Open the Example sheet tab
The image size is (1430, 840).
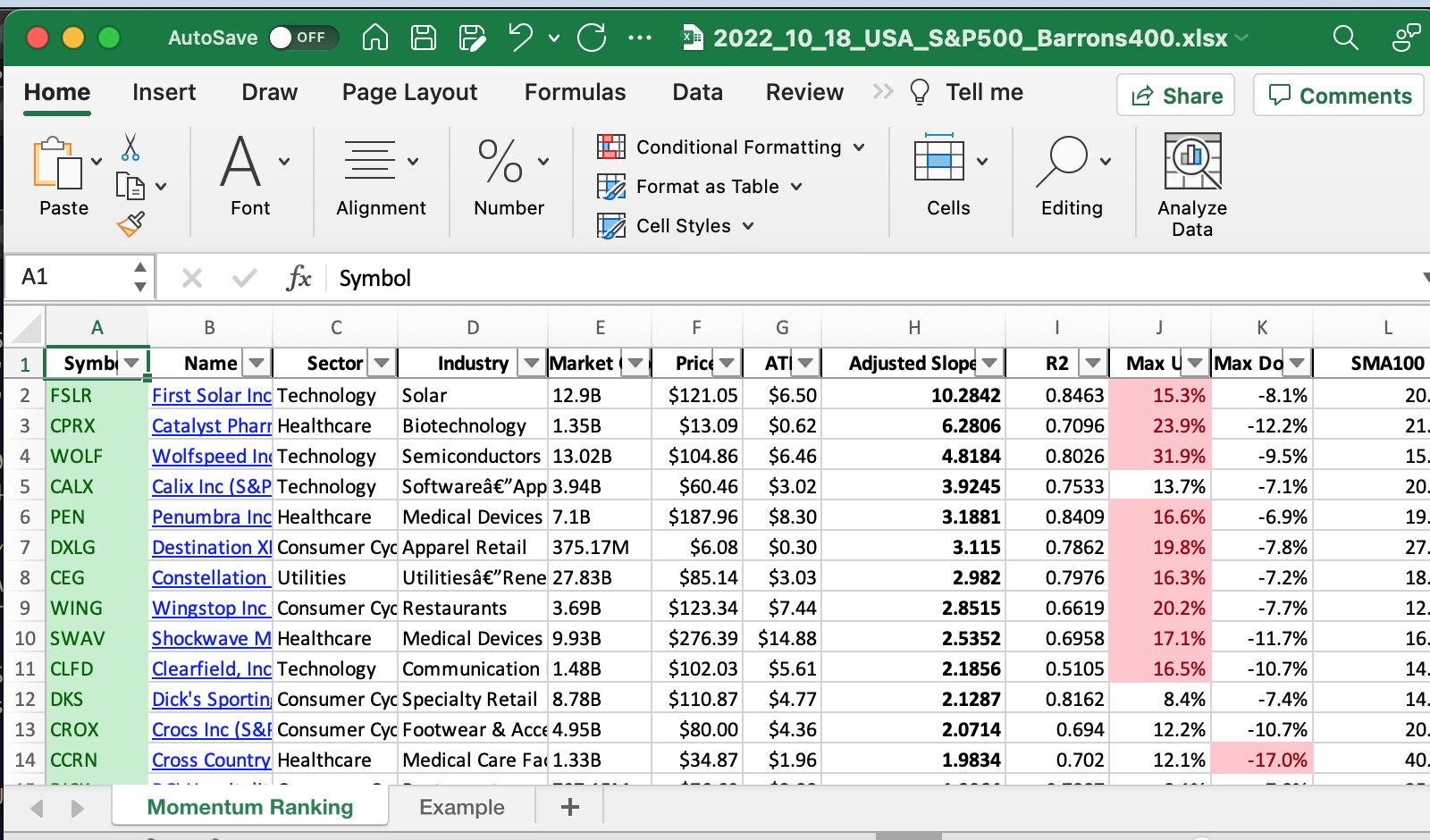(462, 808)
